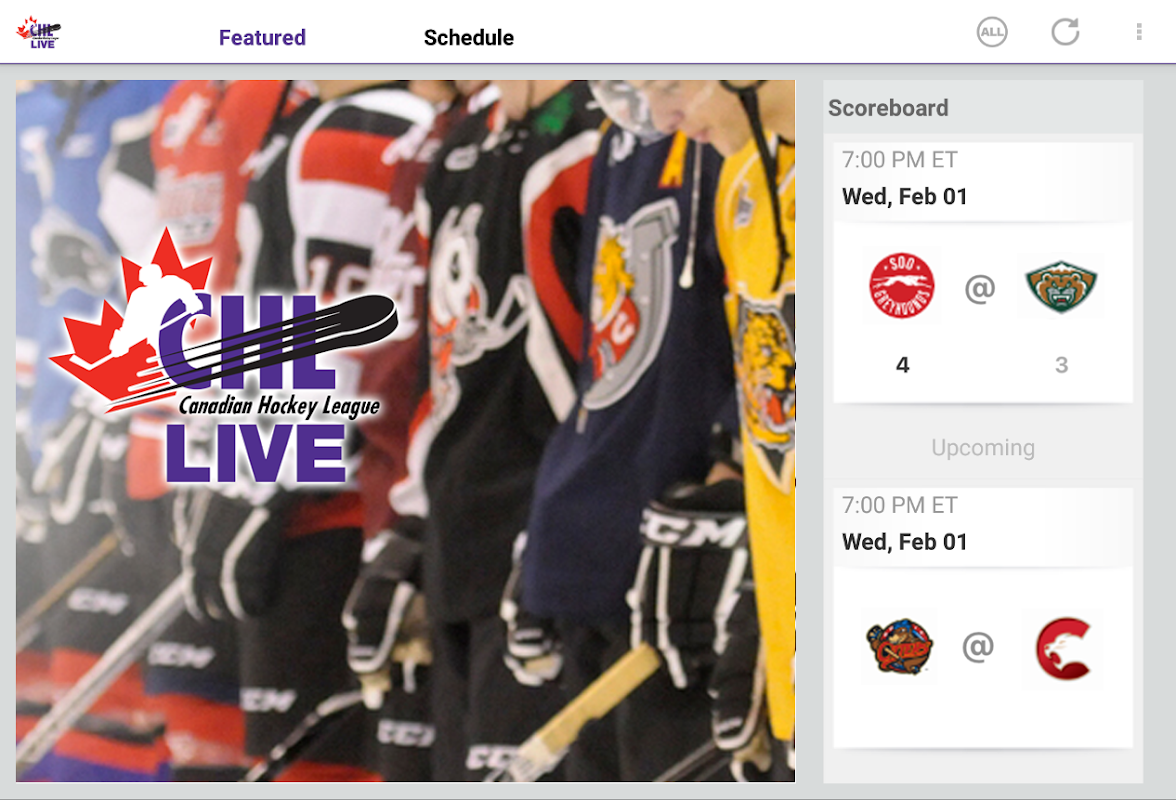Click the @ symbol in finished game
Image resolution: width=1176 pixels, height=800 pixels.
tap(980, 288)
